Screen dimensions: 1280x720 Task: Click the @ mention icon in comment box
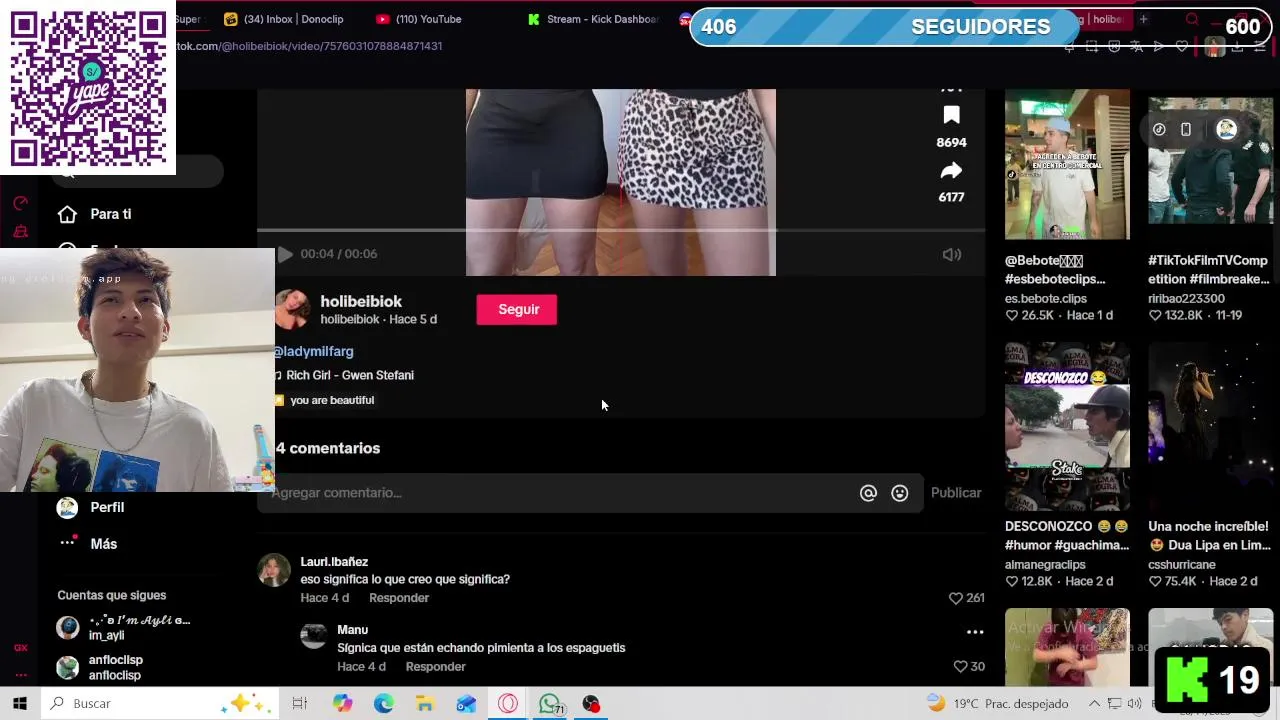[x=868, y=493]
